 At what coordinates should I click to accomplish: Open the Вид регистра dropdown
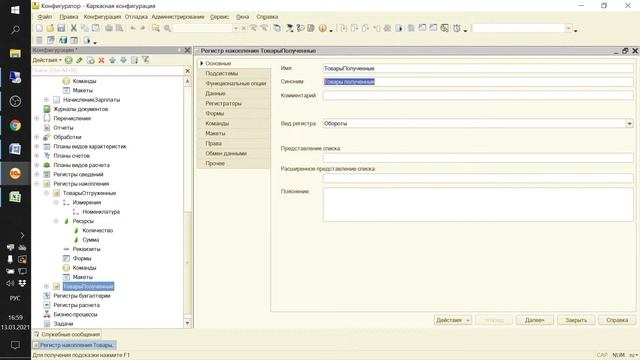629,123
